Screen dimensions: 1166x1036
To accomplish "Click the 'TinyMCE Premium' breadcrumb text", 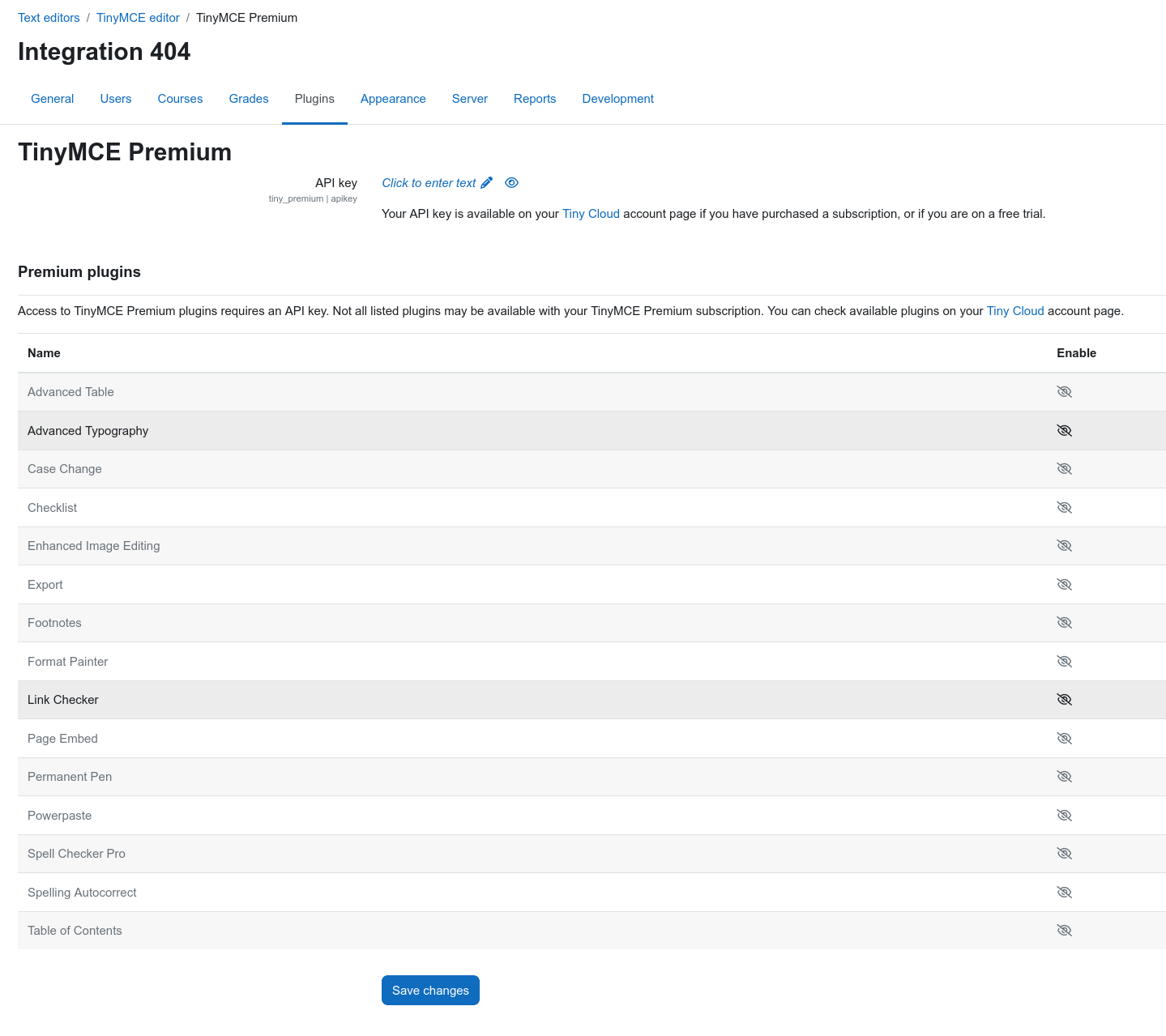I will [246, 18].
